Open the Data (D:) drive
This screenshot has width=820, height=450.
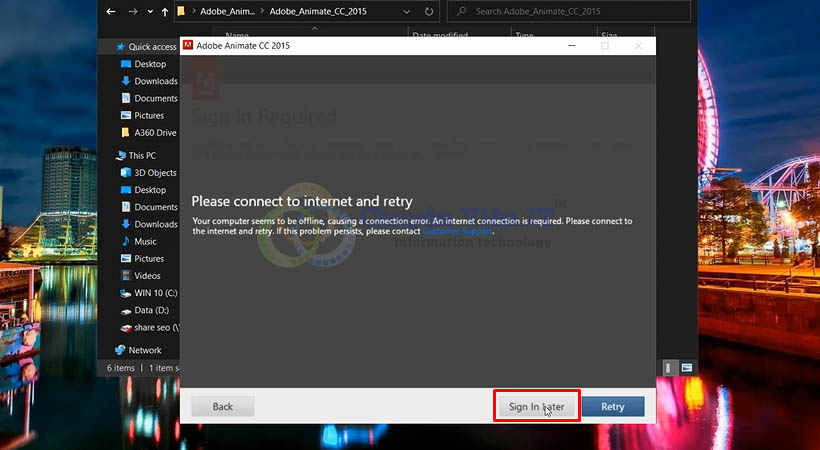click(x=150, y=310)
